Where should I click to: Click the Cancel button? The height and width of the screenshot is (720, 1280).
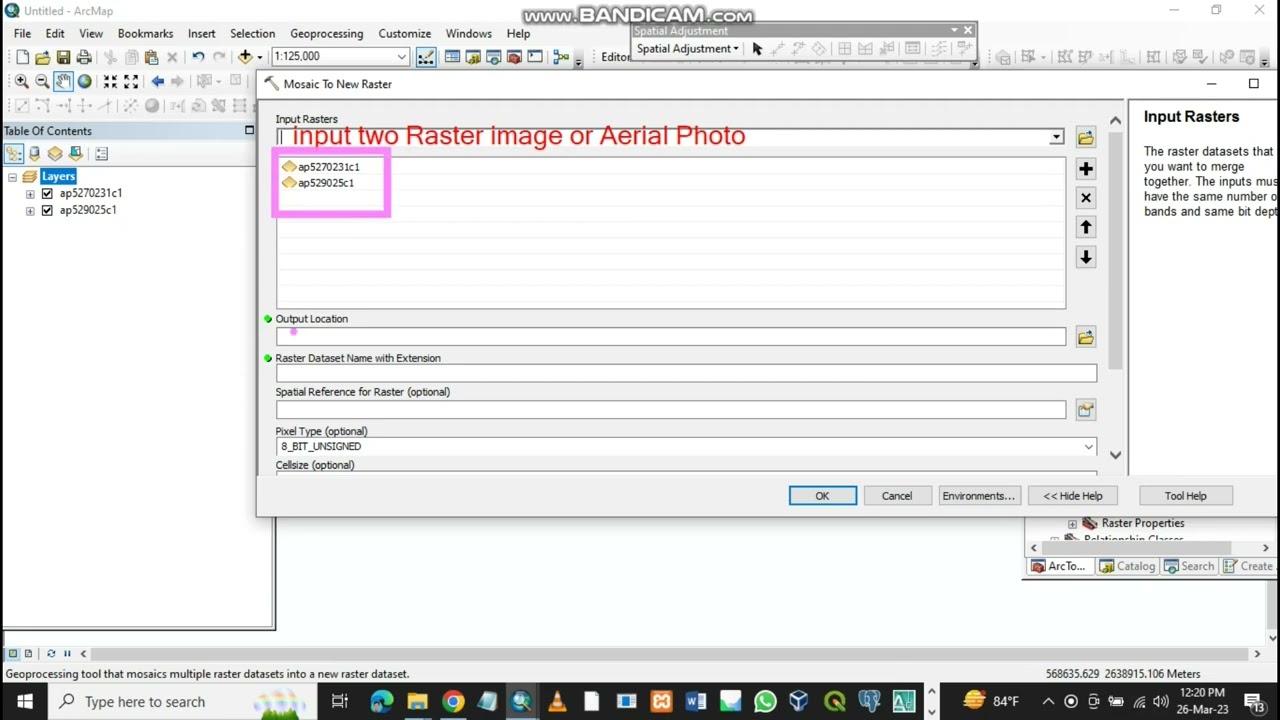pyautogui.click(x=896, y=496)
